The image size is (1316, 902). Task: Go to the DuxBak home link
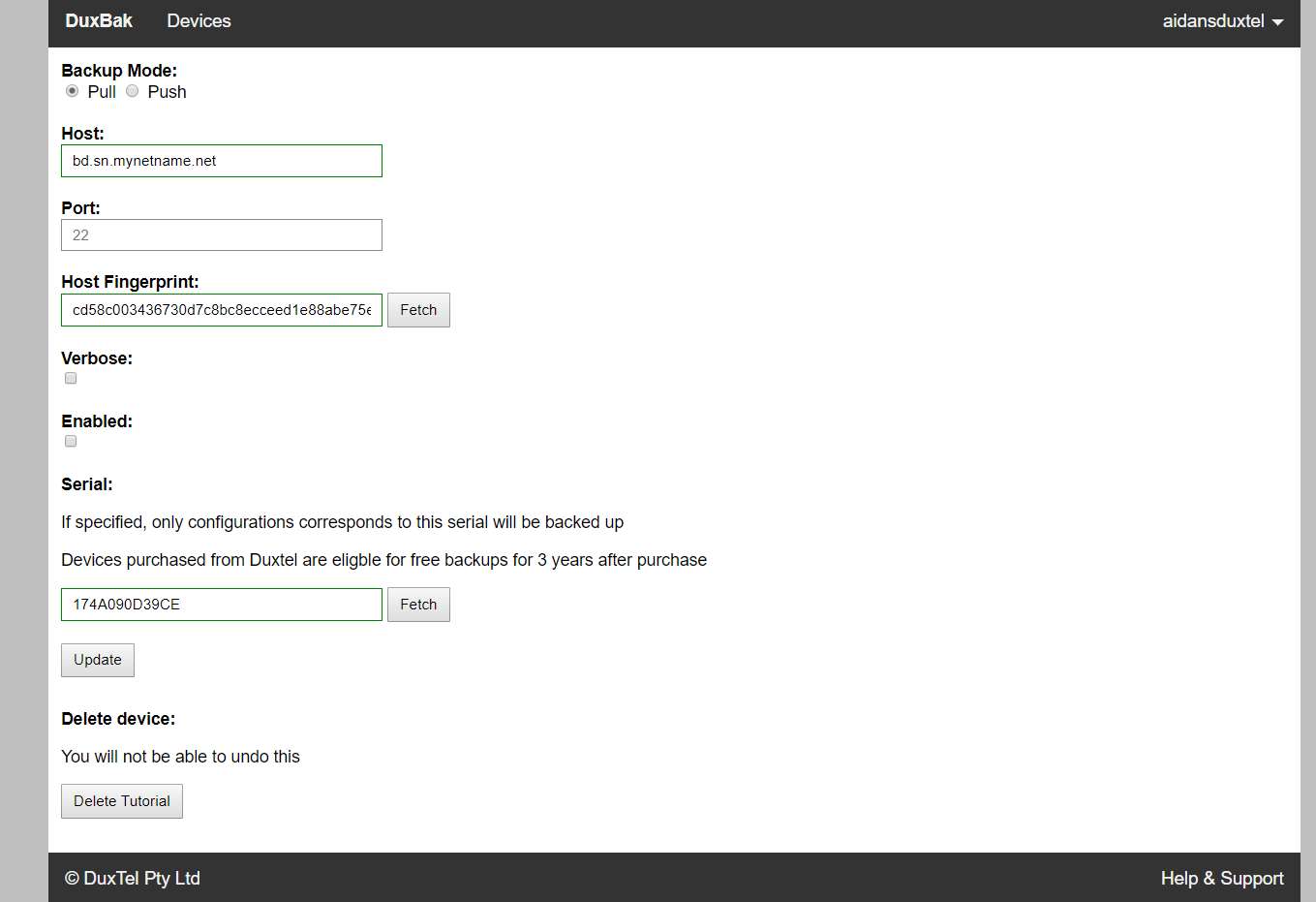(x=99, y=21)
